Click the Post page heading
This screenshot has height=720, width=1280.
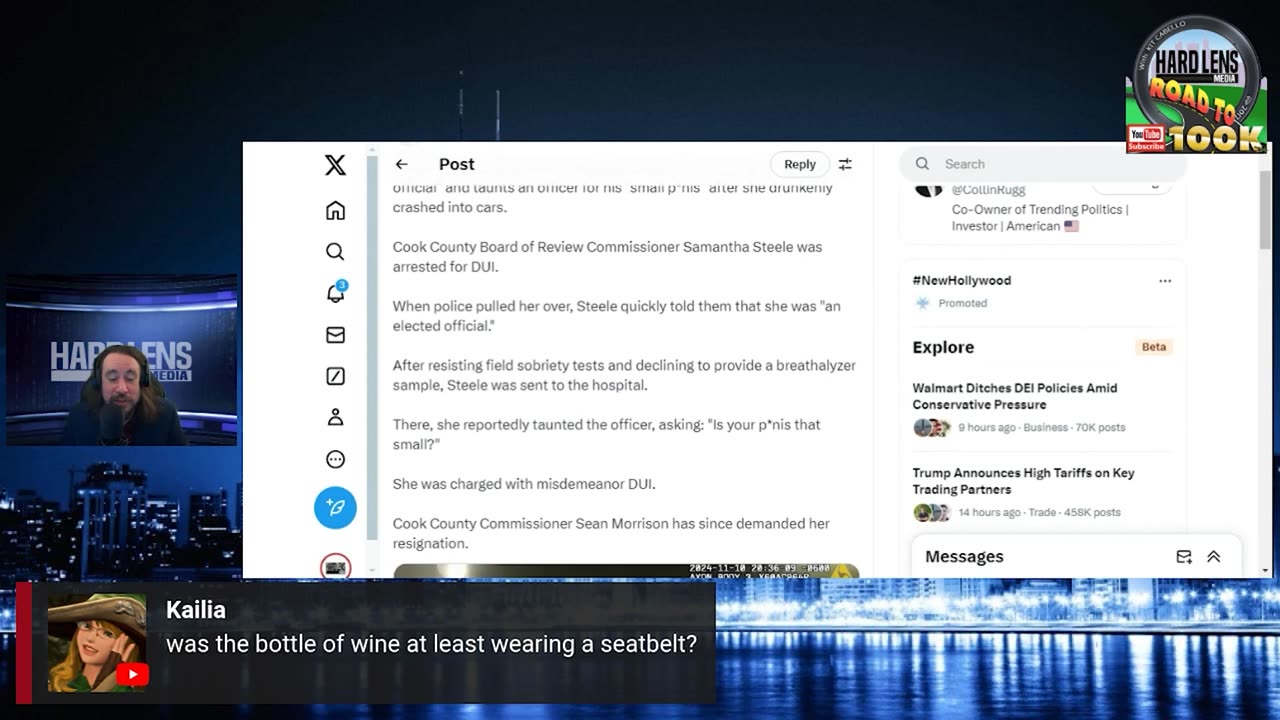click(457, 164)
